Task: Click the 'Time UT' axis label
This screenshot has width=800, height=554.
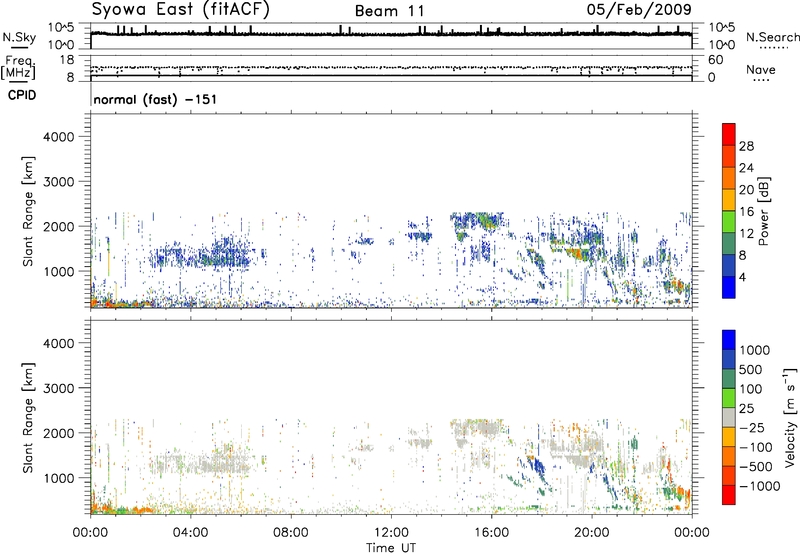Action: 391,548
